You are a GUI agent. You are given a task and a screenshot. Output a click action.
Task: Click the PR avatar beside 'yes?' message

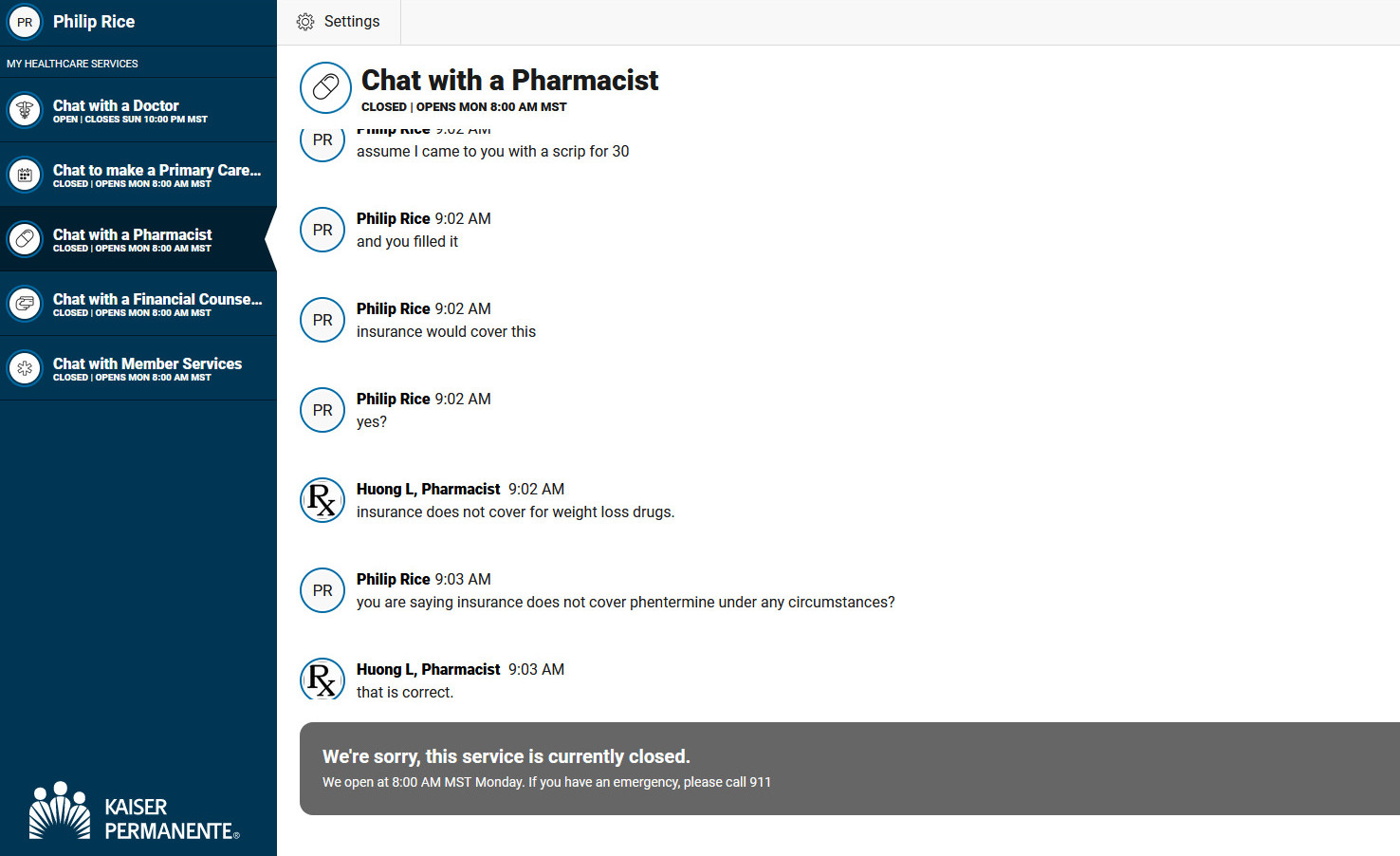(322, 410)
